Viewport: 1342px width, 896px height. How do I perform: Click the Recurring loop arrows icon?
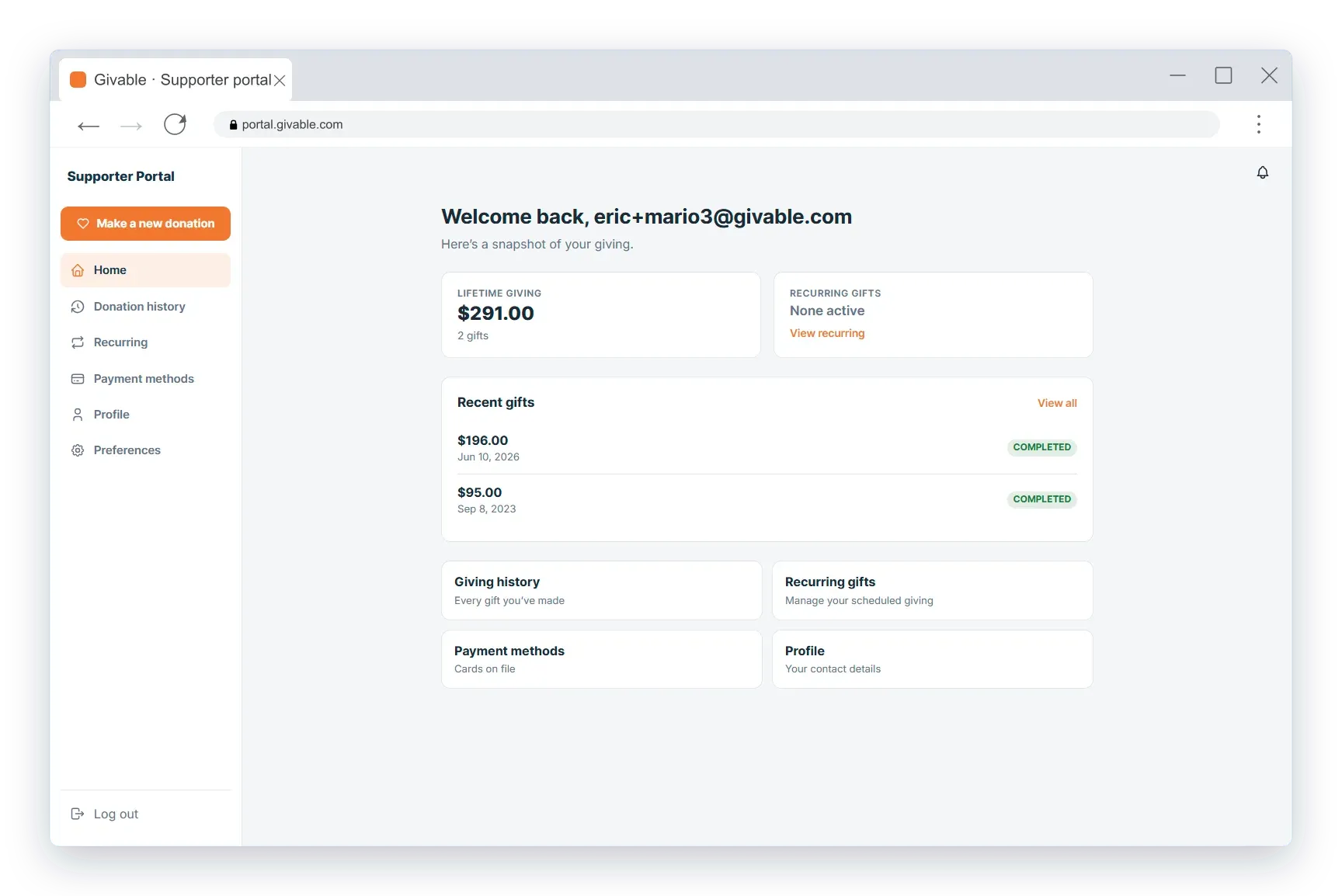tap(78, 342)
